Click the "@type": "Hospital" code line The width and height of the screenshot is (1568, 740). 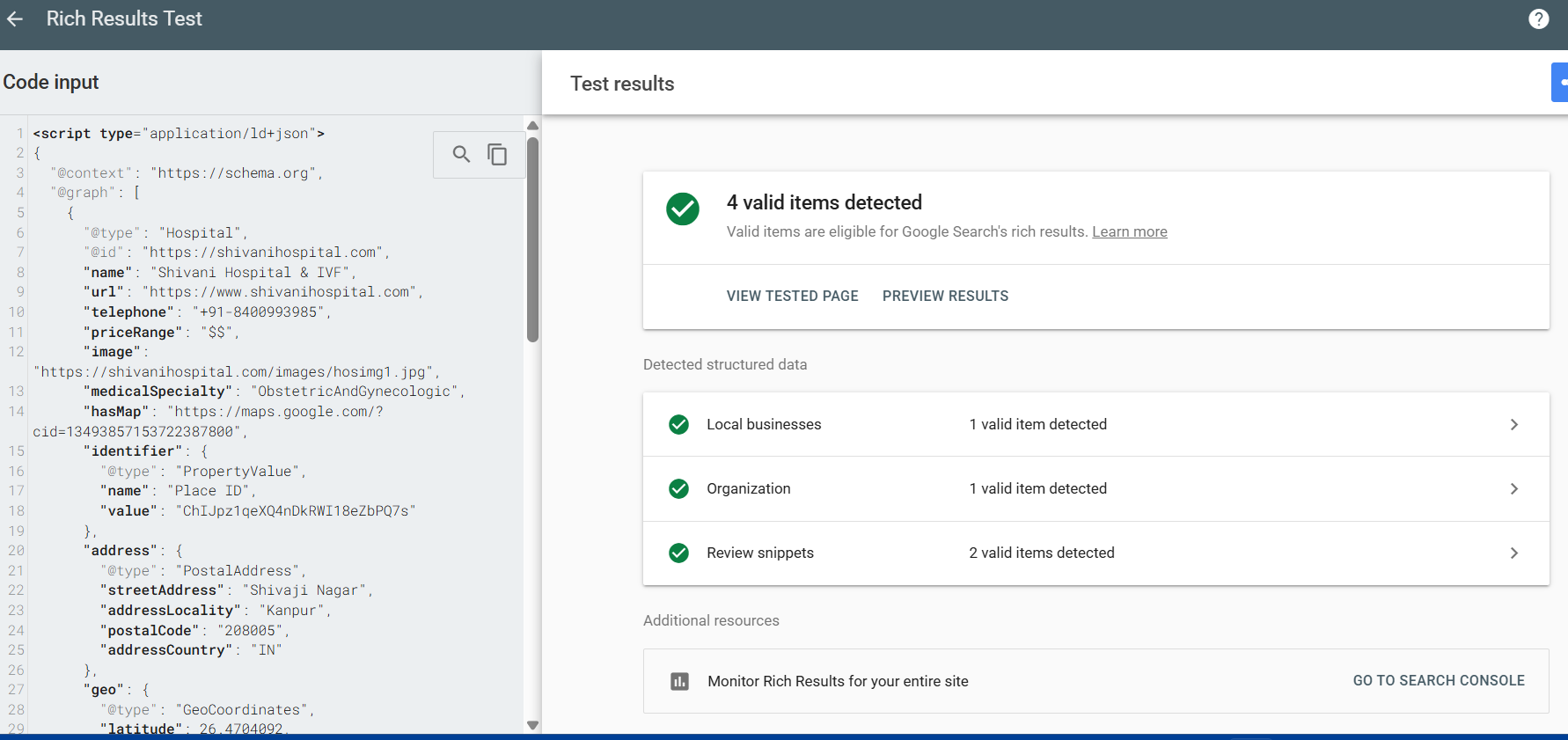[x=166, y=233]
